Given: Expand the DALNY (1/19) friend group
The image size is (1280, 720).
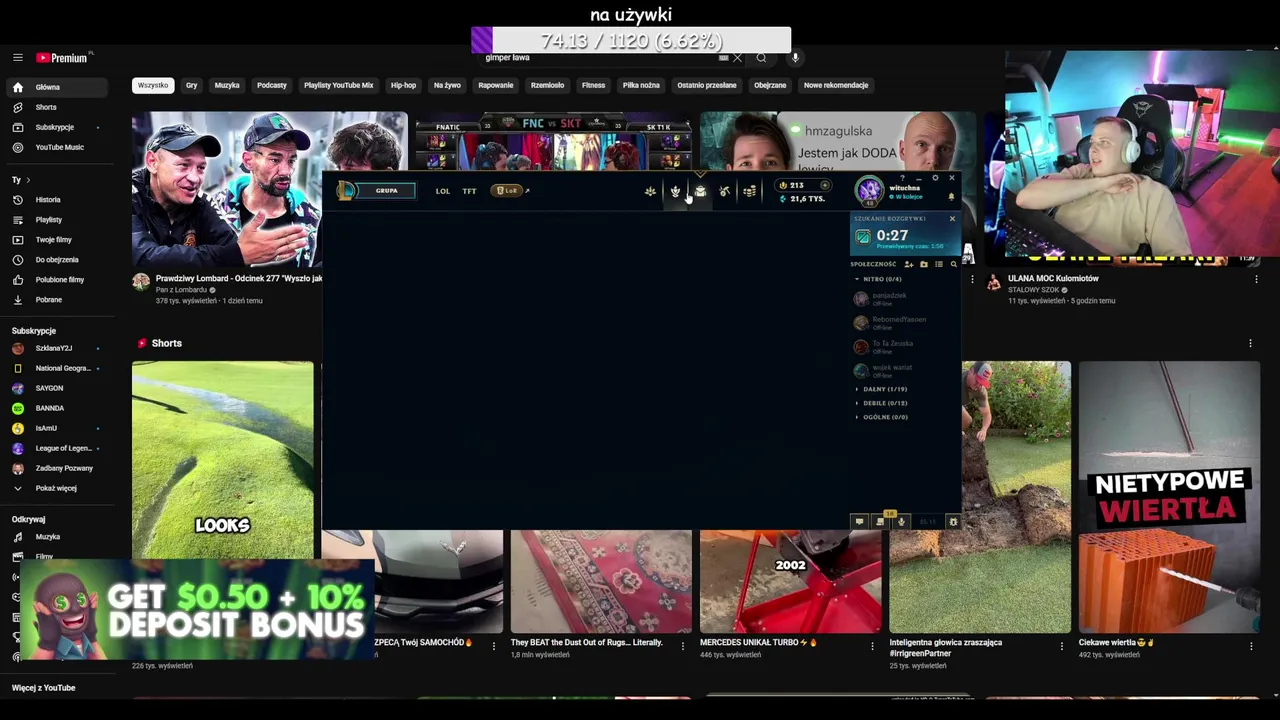Looking at the screenshot, I should pos(880,389).
